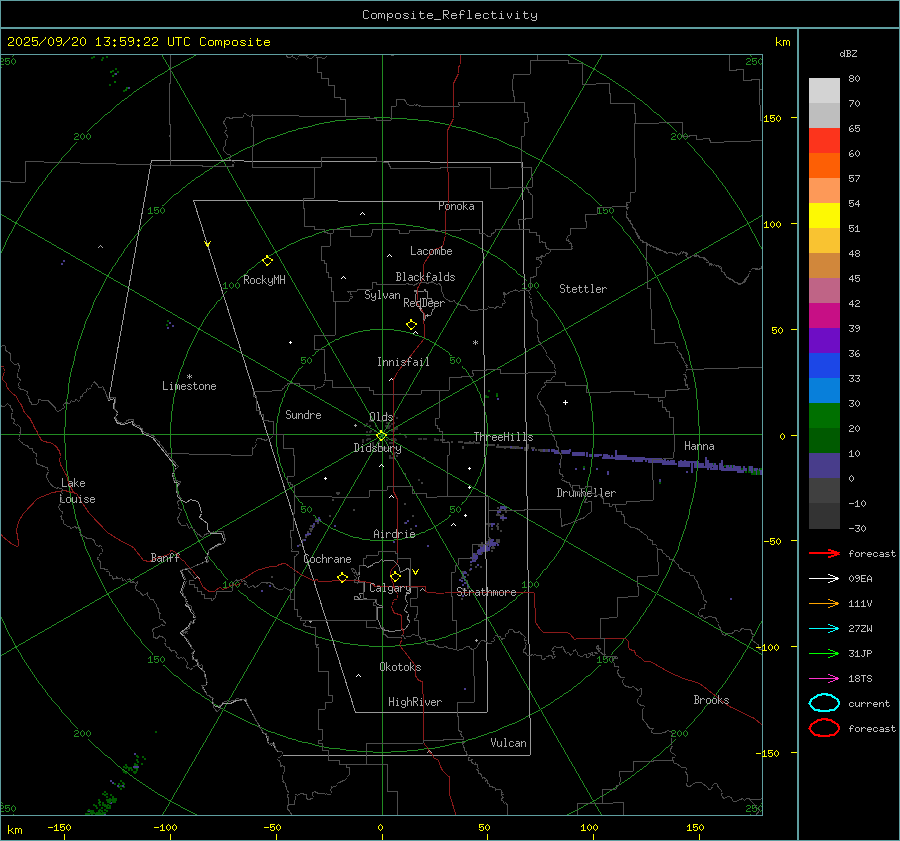Click the yellow diamond marker near Cochrane

(x=342, y=578)
